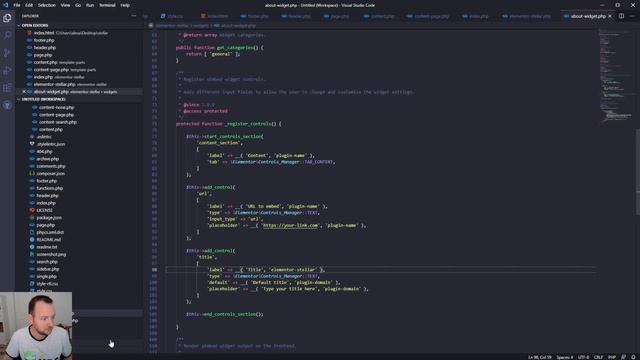Click the _register_controls function name
This screenshot has height=360, width=640.
pos(248,124)
